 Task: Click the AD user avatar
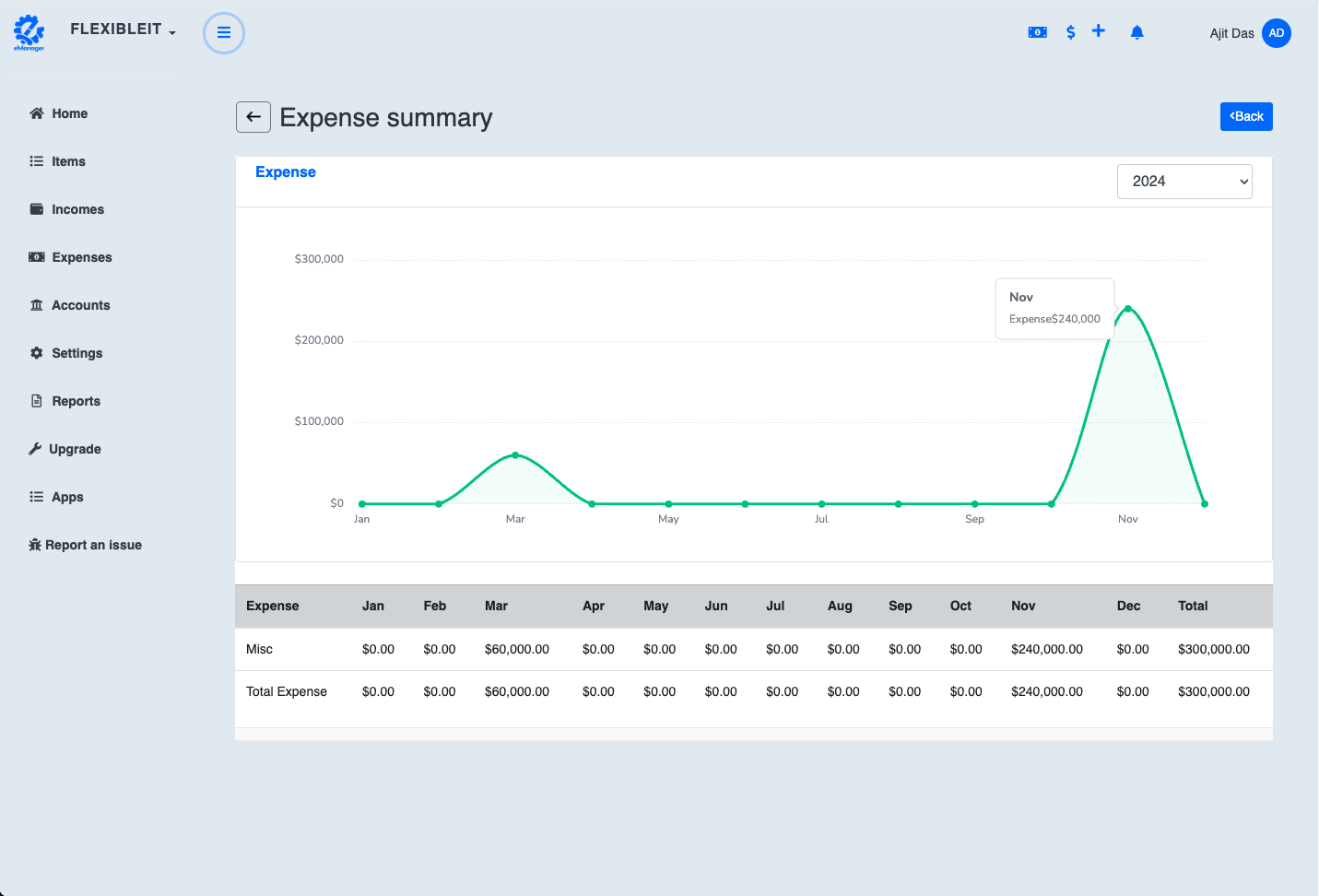1276,33
